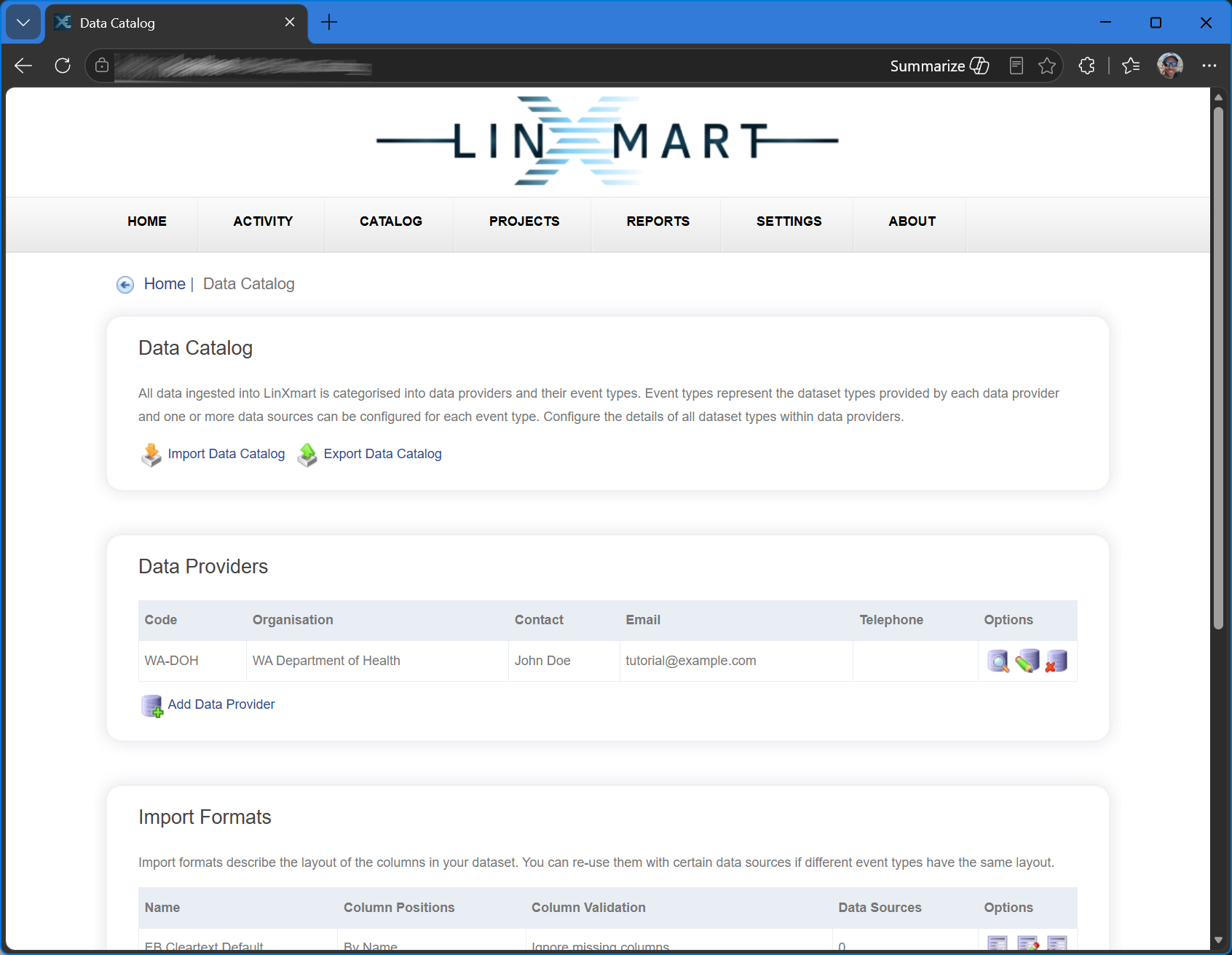Click the page scrollbar down arrow
The image size is (1232, 955).
(1218, 940)
